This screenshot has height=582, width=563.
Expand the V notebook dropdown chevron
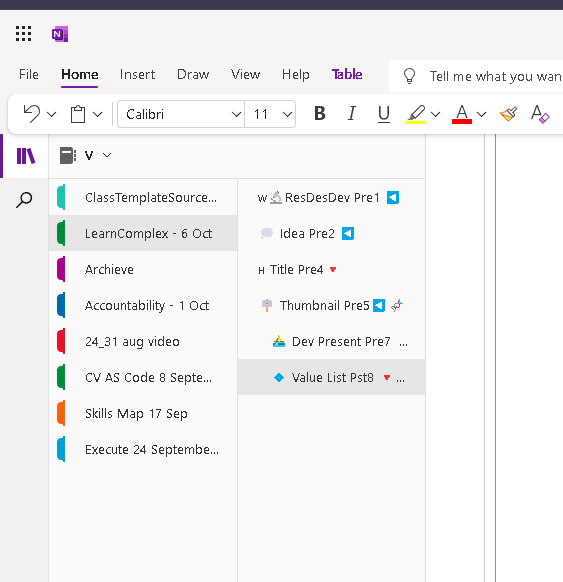click(107, 155)
